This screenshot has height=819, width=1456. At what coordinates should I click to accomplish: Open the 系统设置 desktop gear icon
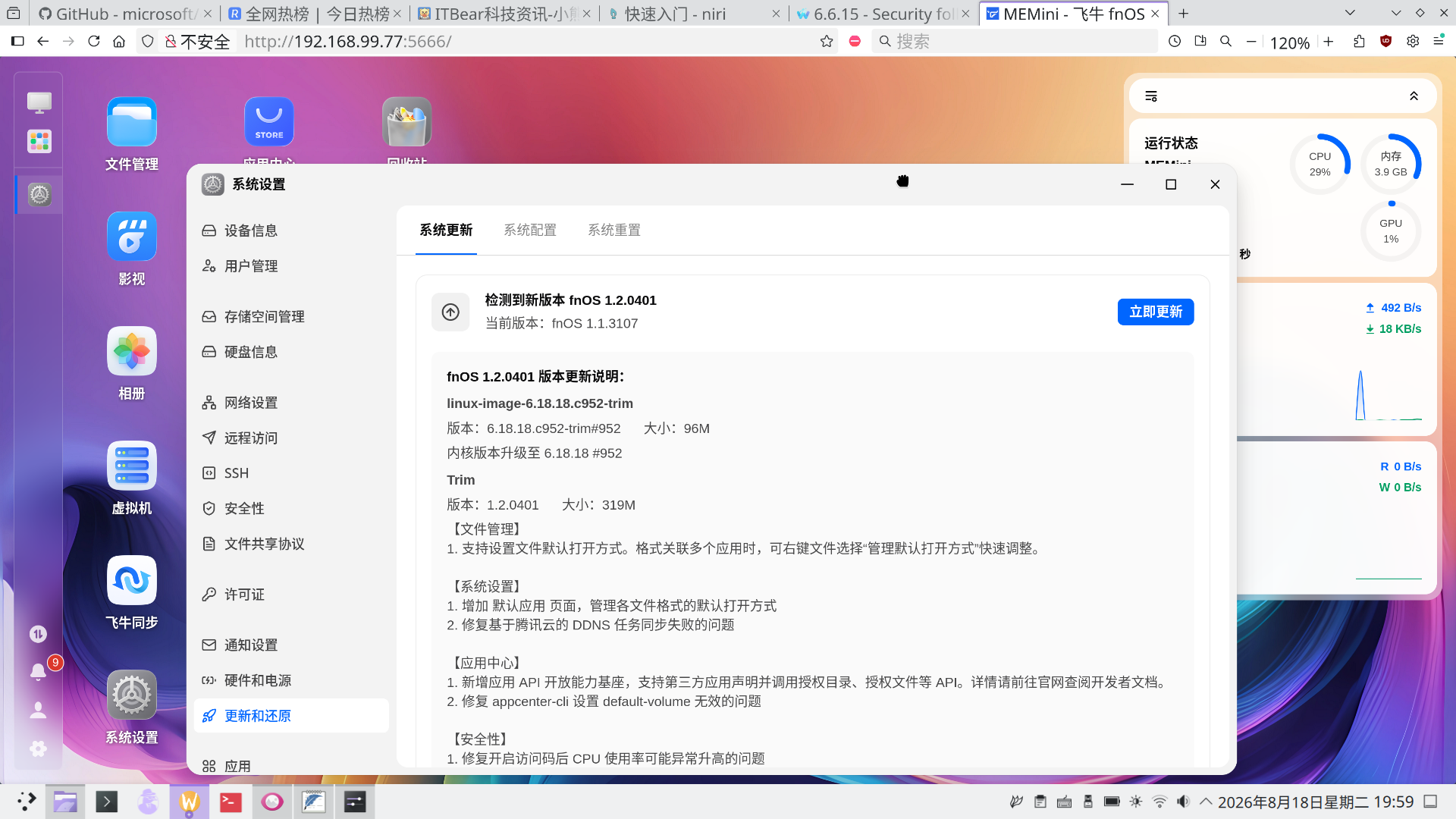click(x=131, y=695)
